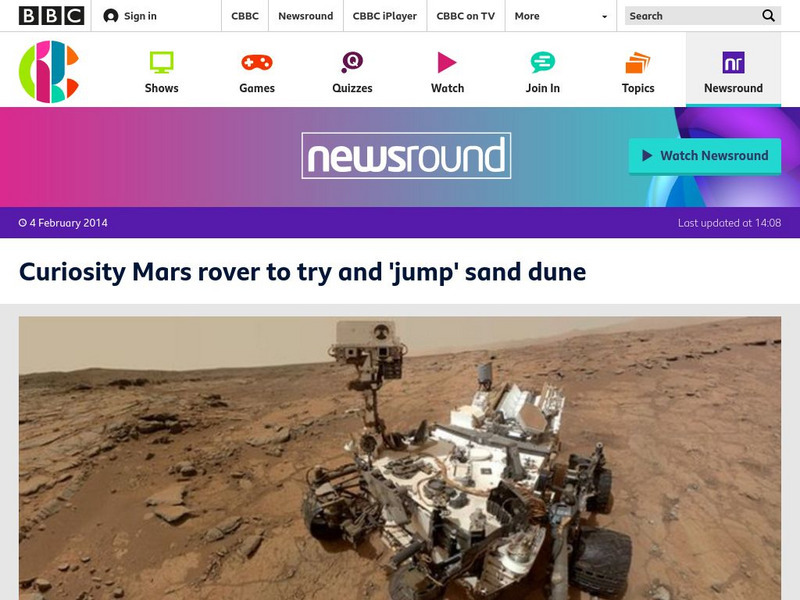Click the BBC blocks logo
The width and height of the screenshot is (800, 600).
(52, 16)
